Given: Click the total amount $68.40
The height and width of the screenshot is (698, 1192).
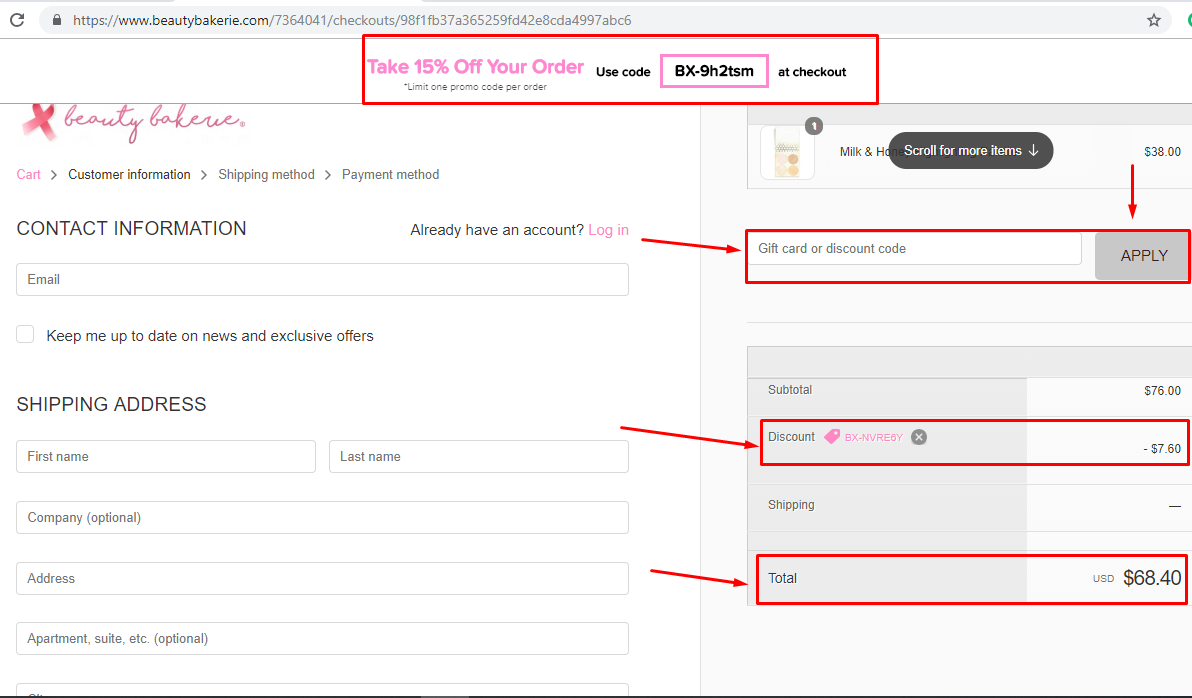Looking at the screenshot, I should click(1152, 578).
